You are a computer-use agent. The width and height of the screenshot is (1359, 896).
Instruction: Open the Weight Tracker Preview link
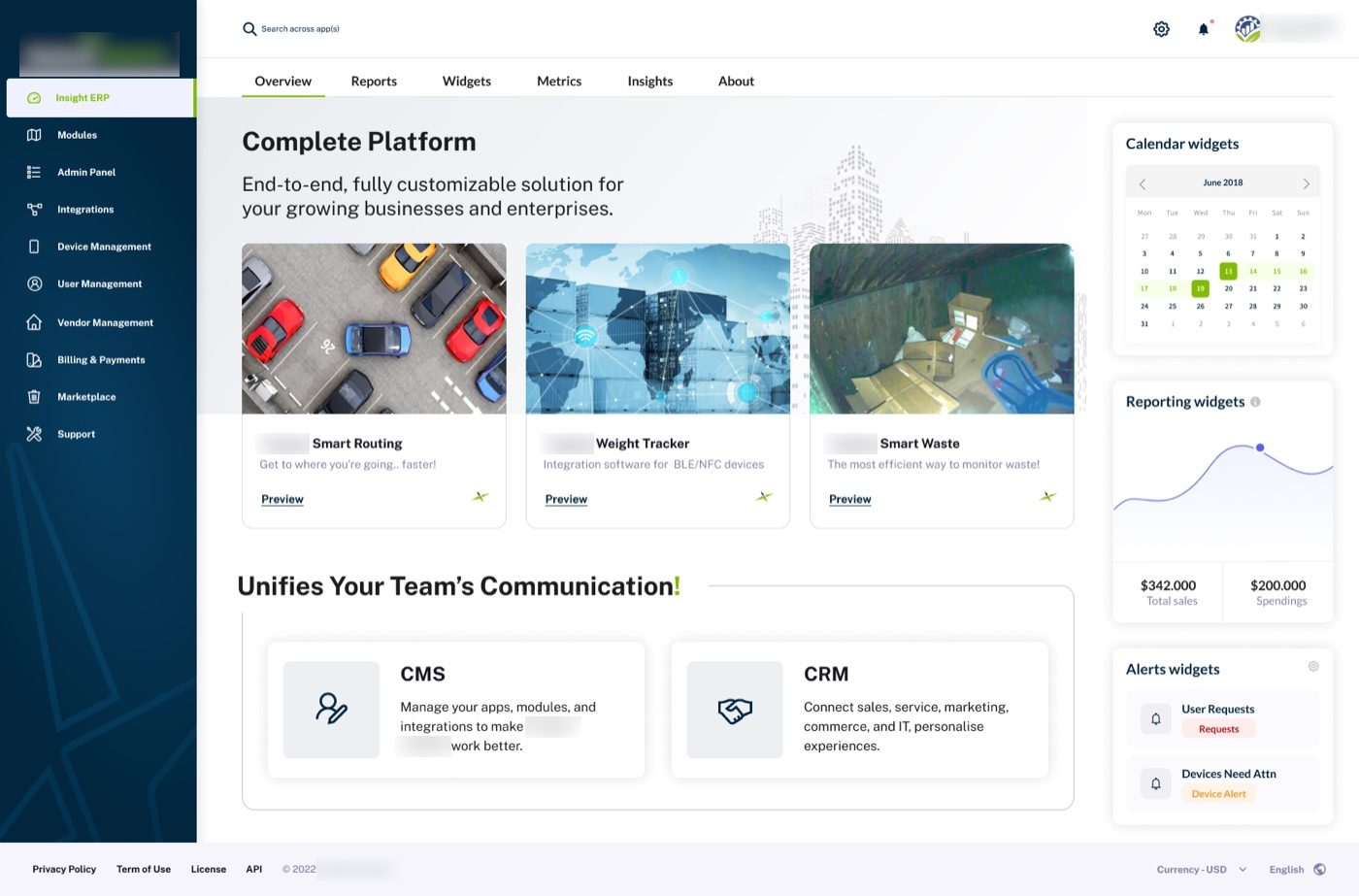(x=566, y=499)
